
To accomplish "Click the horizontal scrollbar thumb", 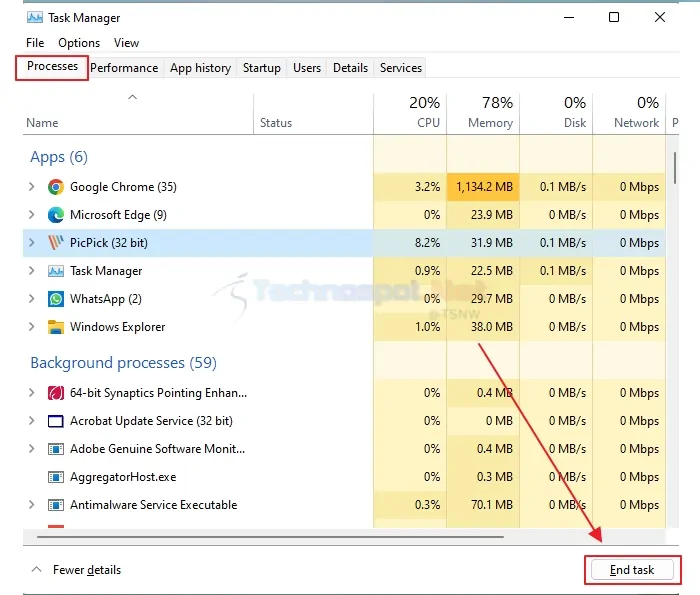I will [271, 537].
